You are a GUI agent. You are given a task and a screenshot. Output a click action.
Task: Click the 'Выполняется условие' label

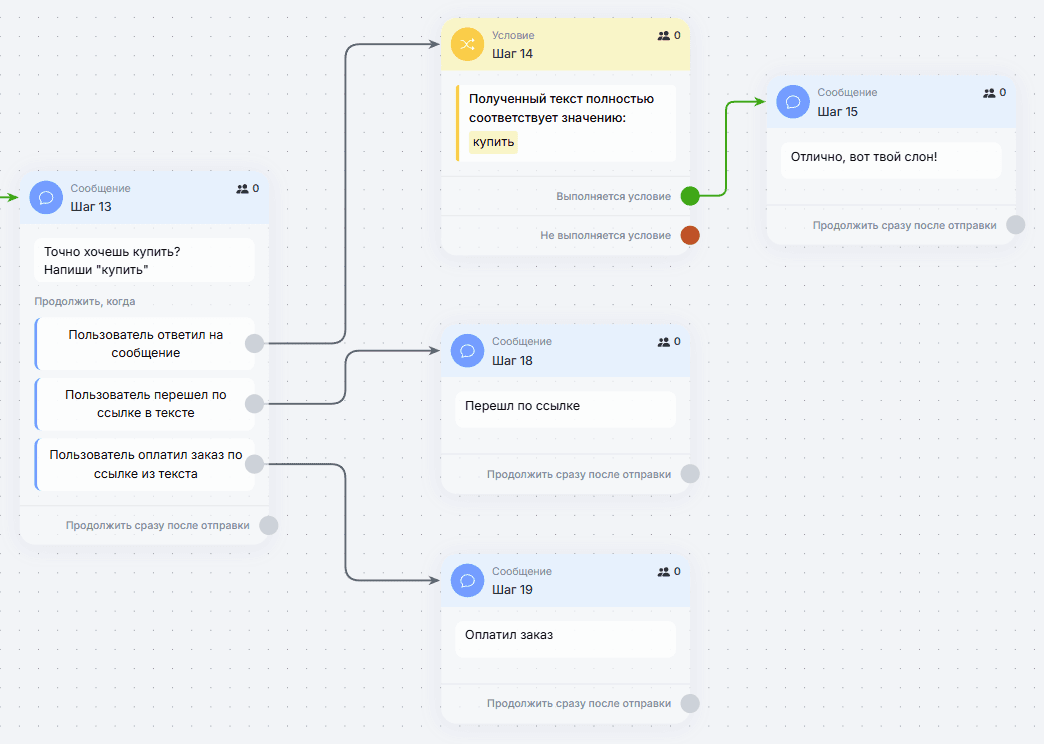pos(614,196)
